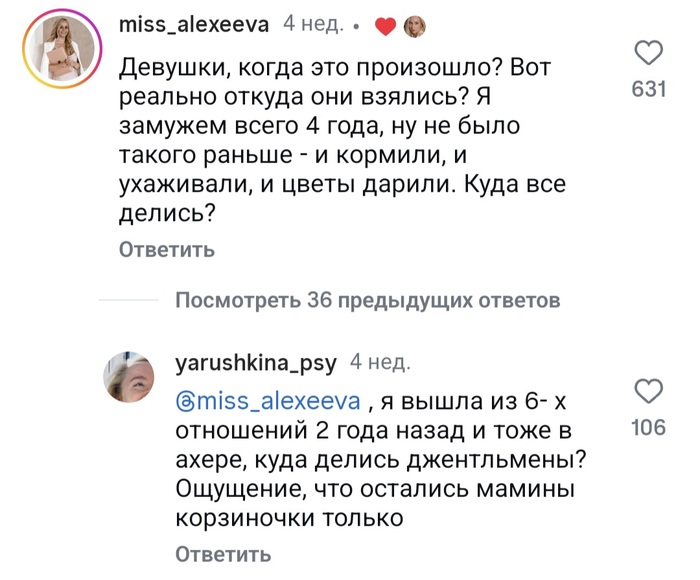Reply to the yarushkina_psy comment via Ответить
This screenshot has width=700, height=580.
tap(222, 554)
